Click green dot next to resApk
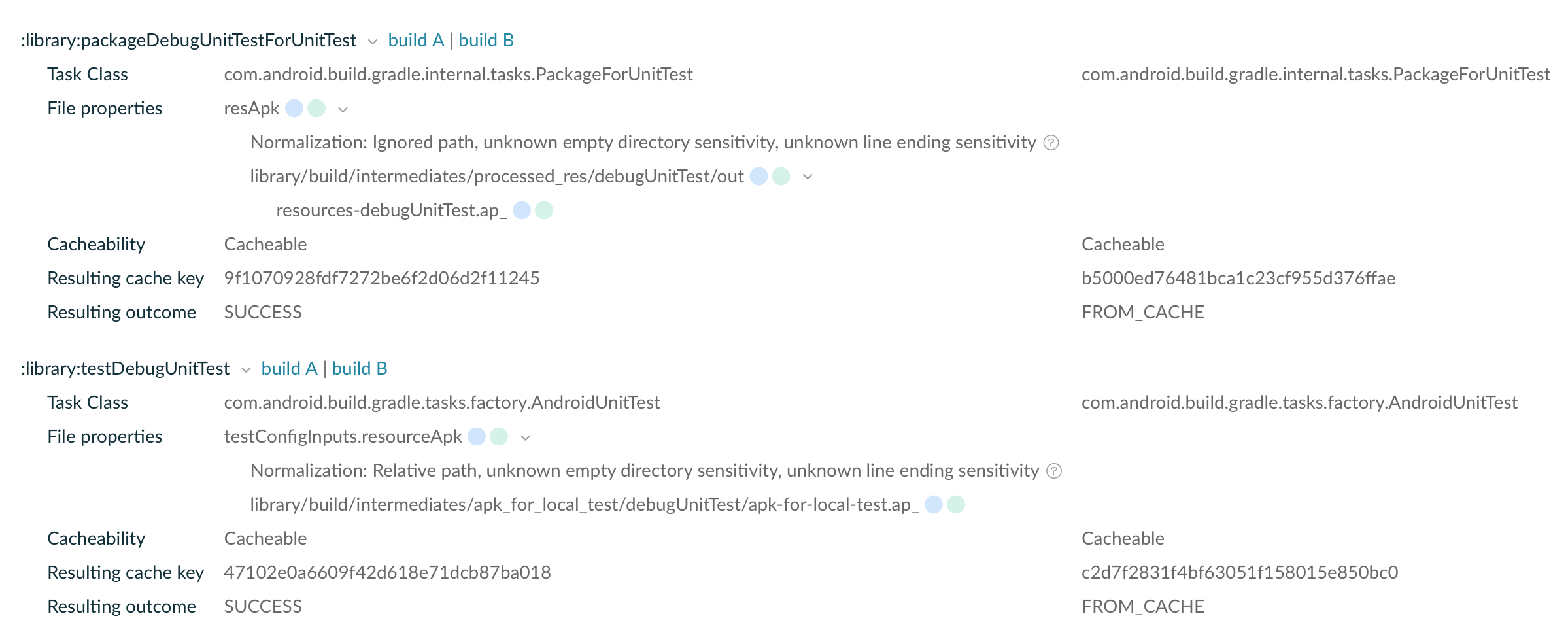 [316, 109]
